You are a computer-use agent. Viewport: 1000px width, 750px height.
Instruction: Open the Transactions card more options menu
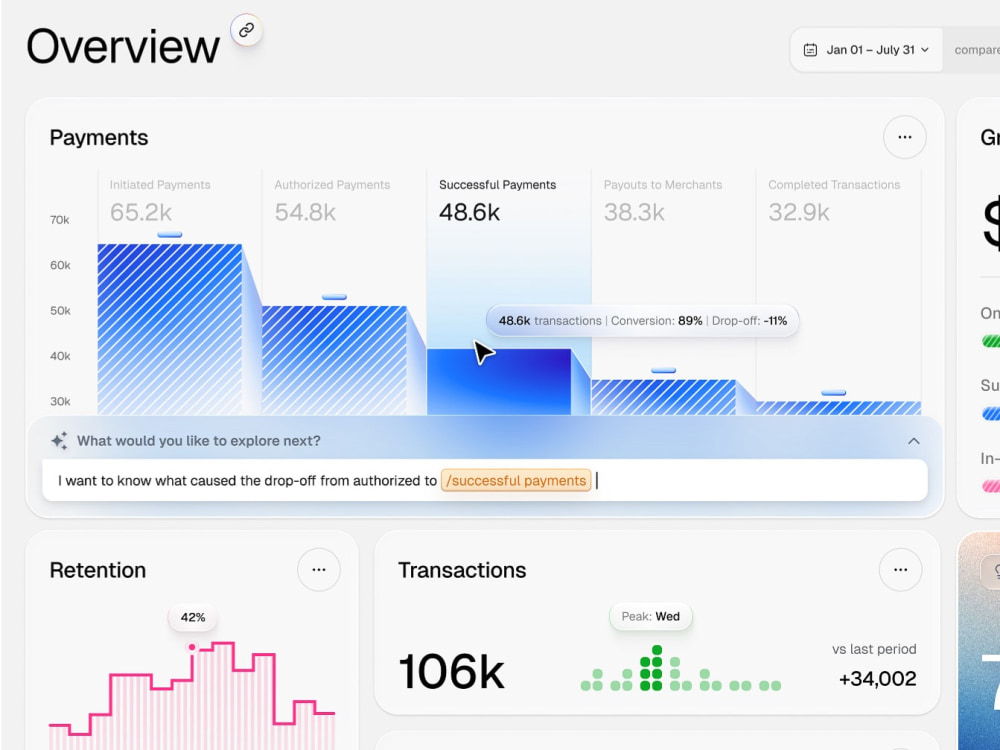tap(901, 570)
